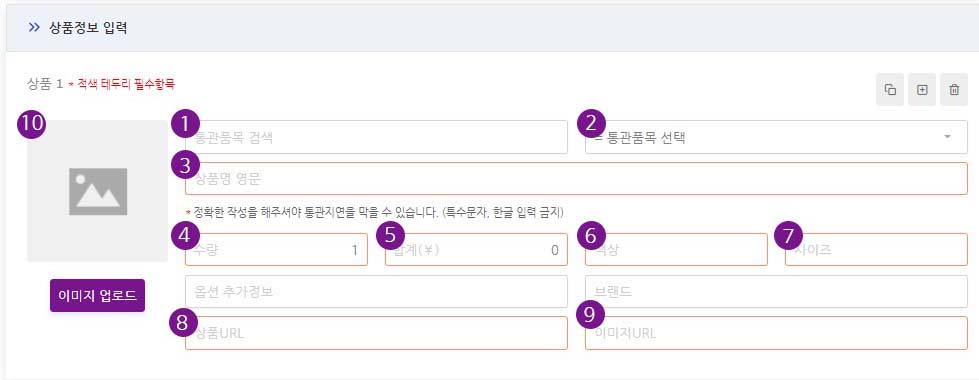Focus the 브랜드 brand field
The height and width of the screenshot is (380, 979).
click(776, 291)
